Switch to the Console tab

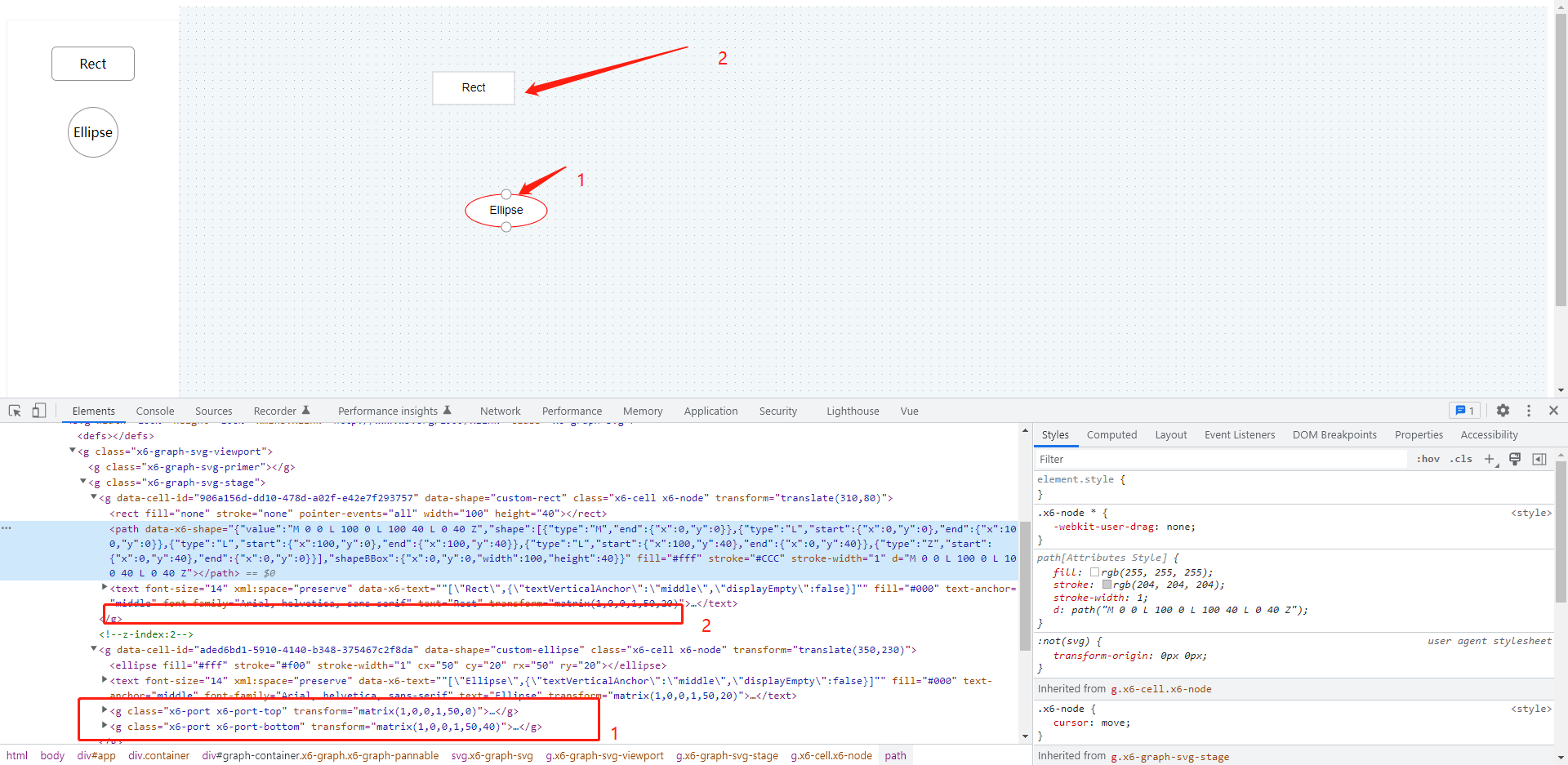pyautogui.click(x=155, y=411)
